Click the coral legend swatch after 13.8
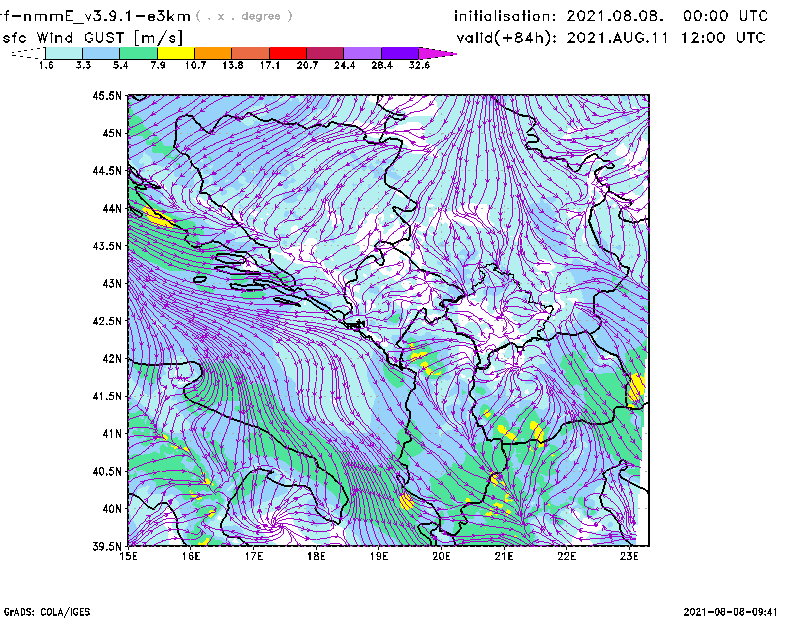This screenshot has height=618, width=800. pos(251,53)
